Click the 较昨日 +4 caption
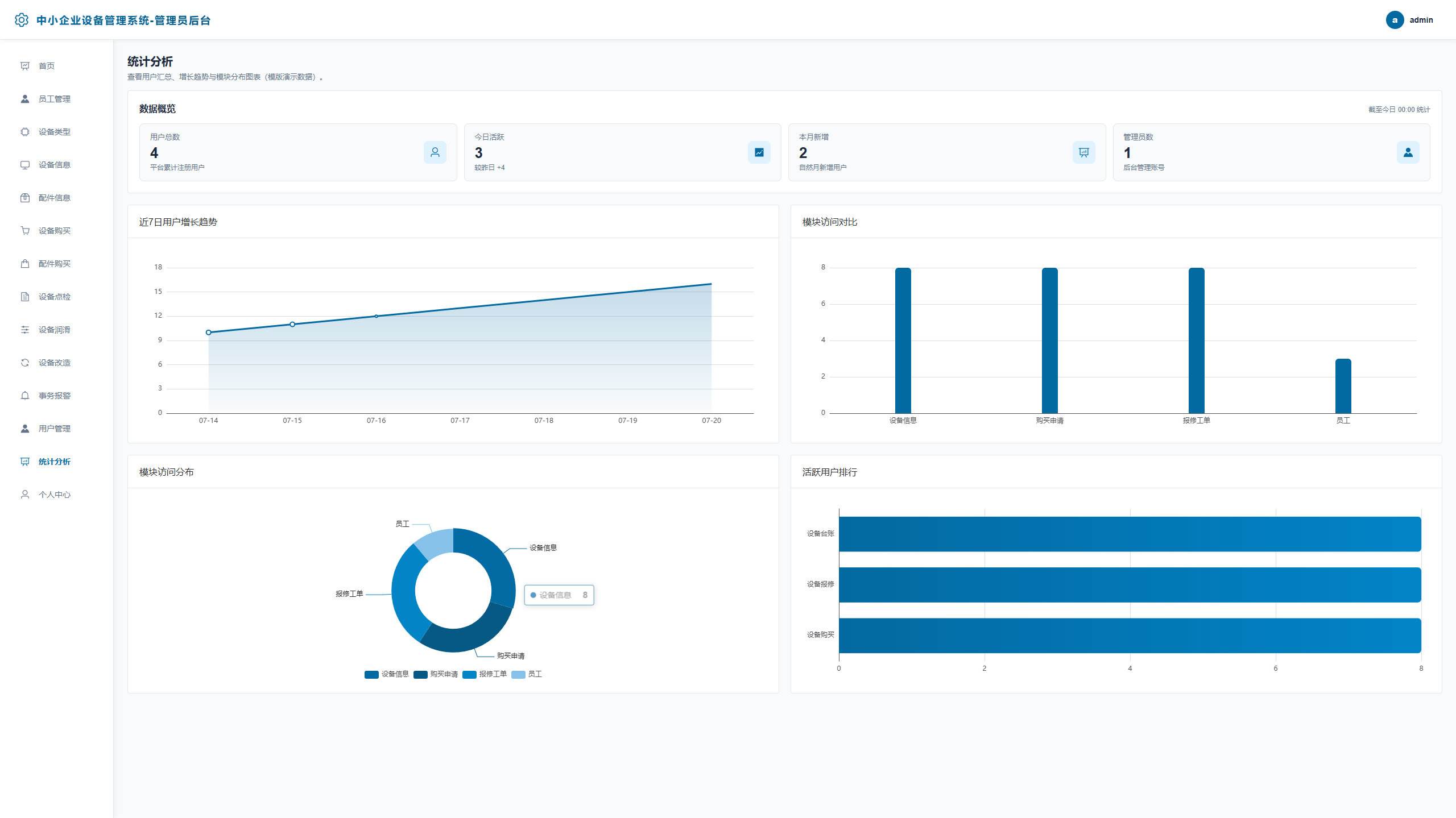This screenshot has width=1456, height=818. (x=490, y=168)
